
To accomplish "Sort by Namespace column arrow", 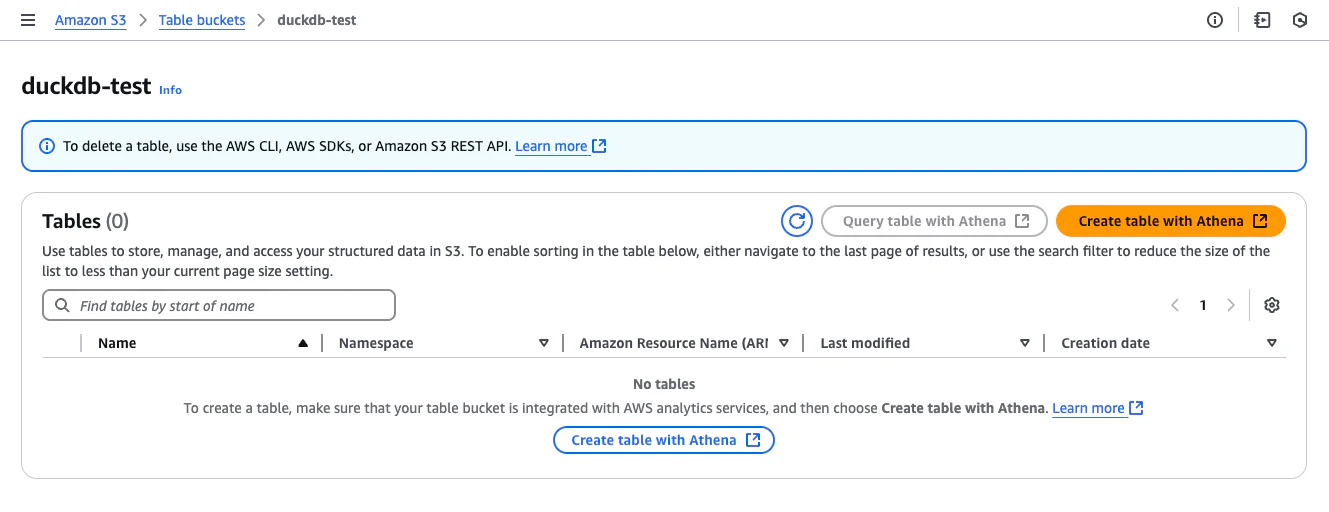I will [544, 343].
